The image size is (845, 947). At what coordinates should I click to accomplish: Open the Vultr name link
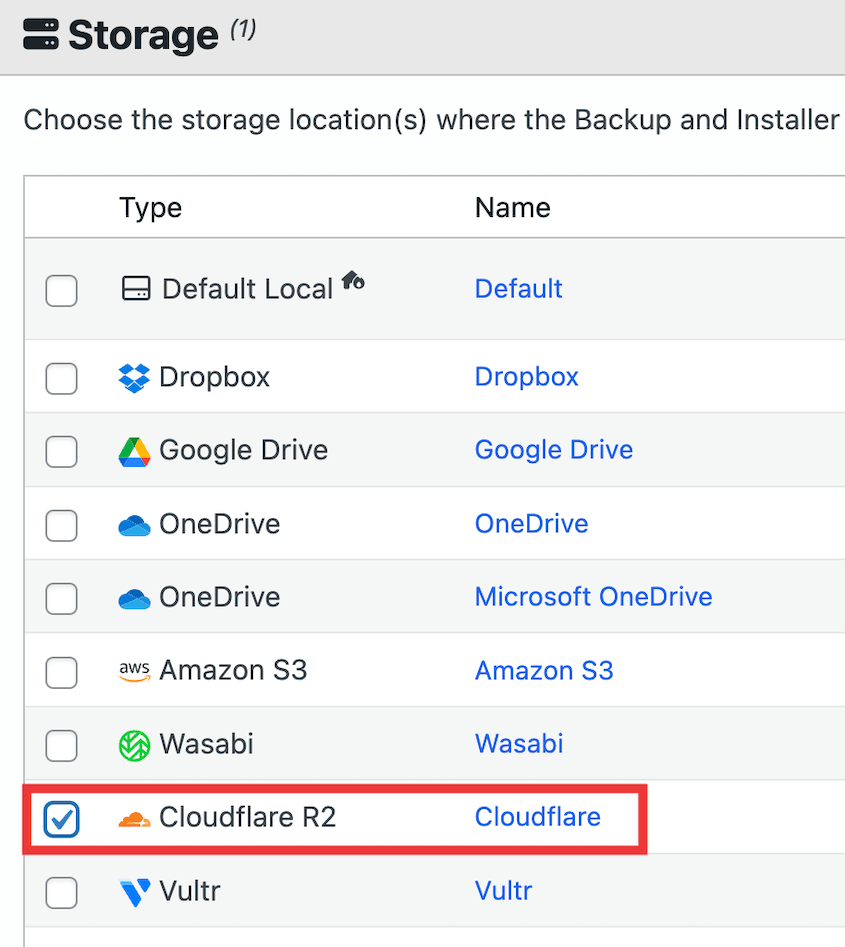(504, 891)
